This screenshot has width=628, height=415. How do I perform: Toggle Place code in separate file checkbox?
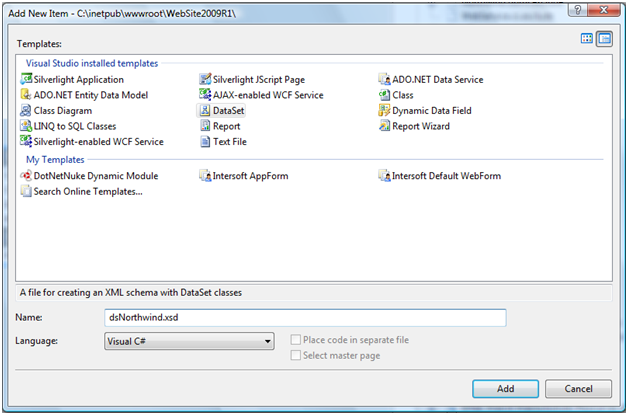point(296,340)
